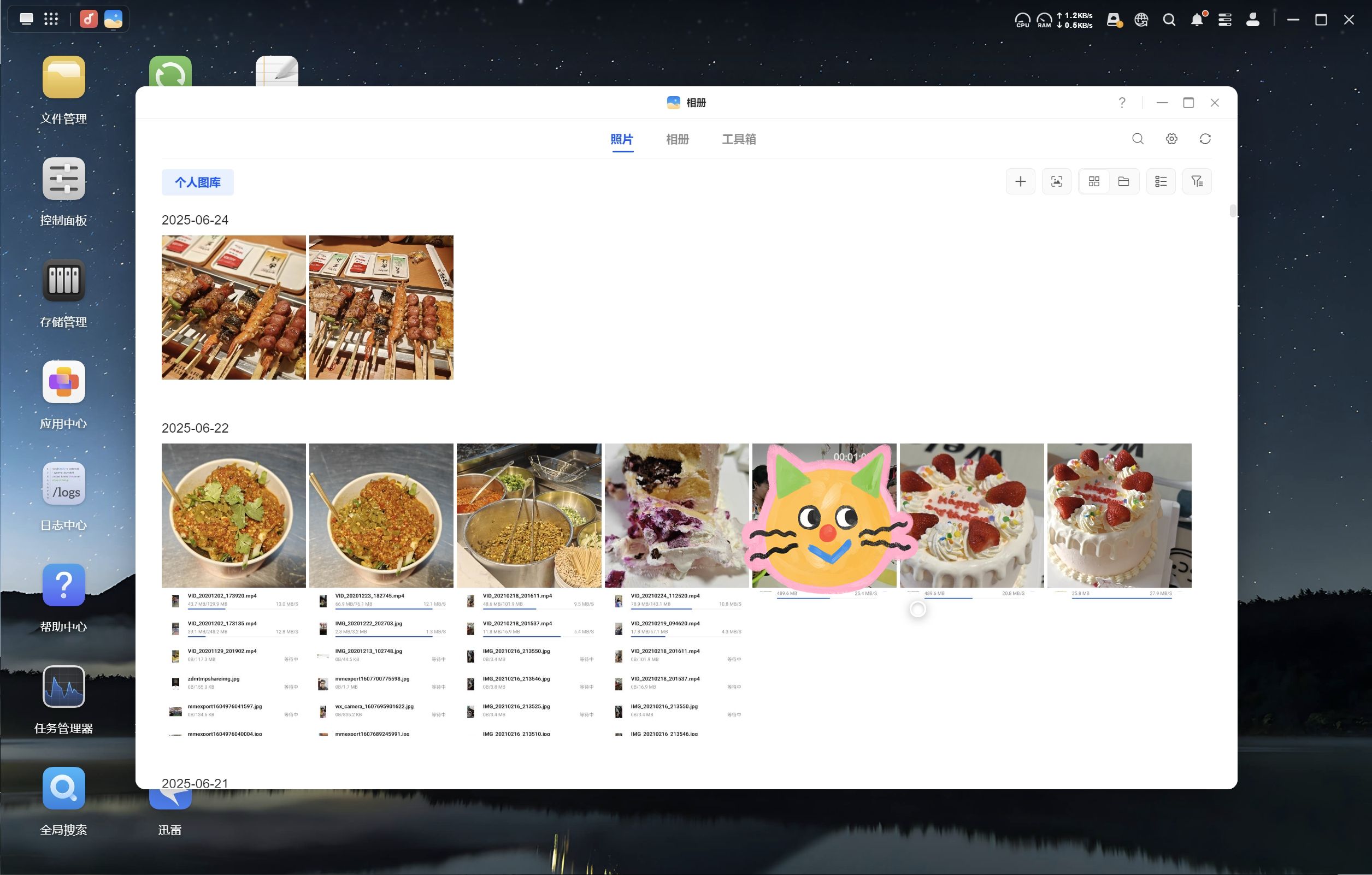Open the list layout options
1372x875 pixels.
pos(1161,182)
